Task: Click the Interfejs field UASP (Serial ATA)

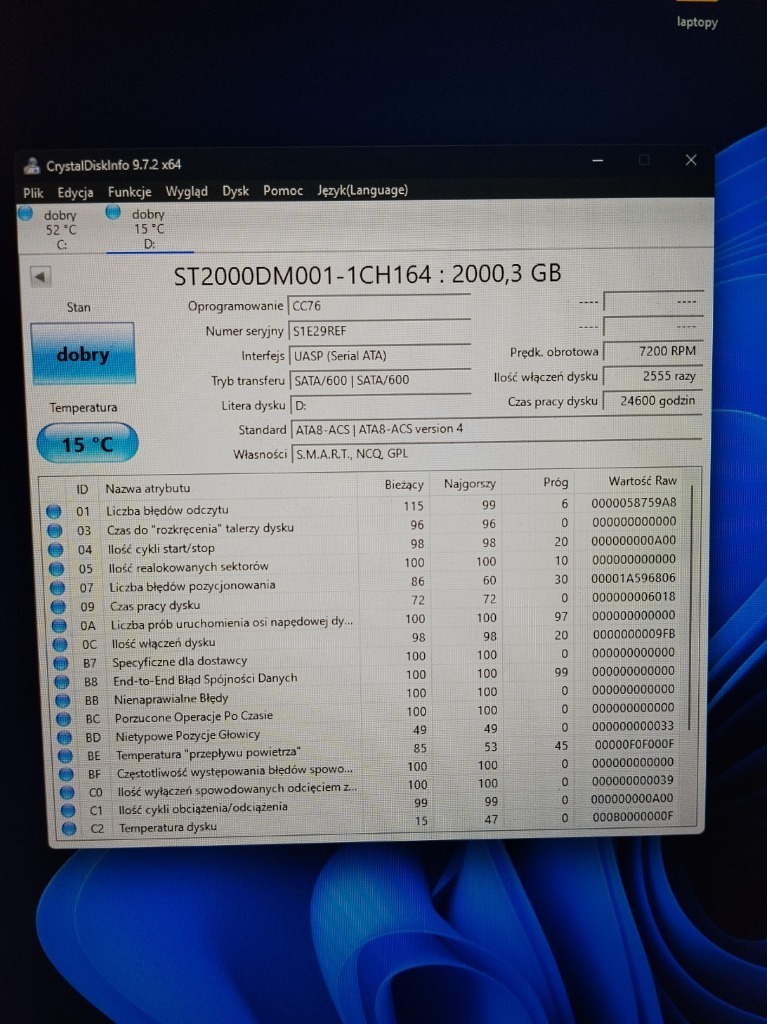Action: coord(379,356)
